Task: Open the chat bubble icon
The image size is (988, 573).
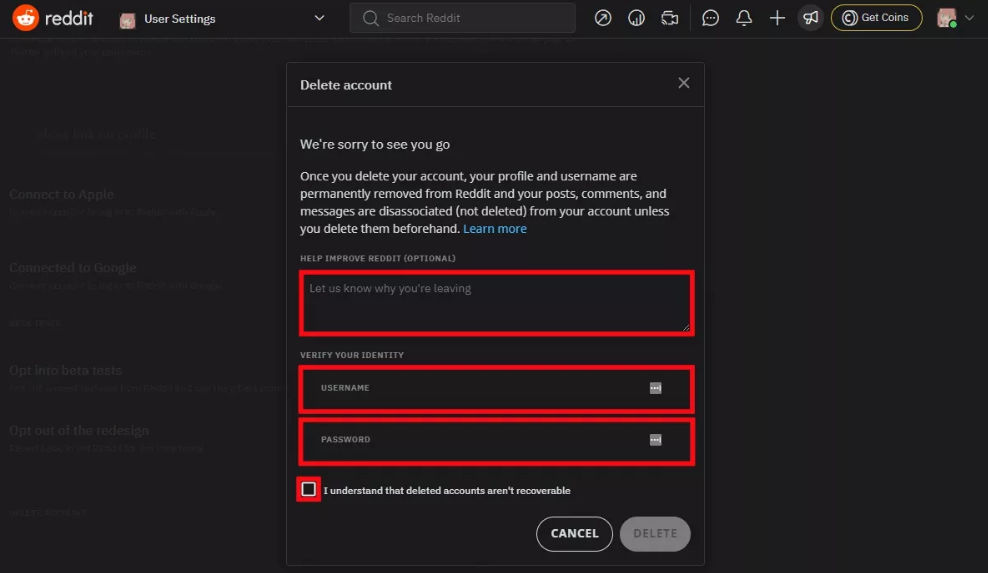Action: (x=711, y=18)
